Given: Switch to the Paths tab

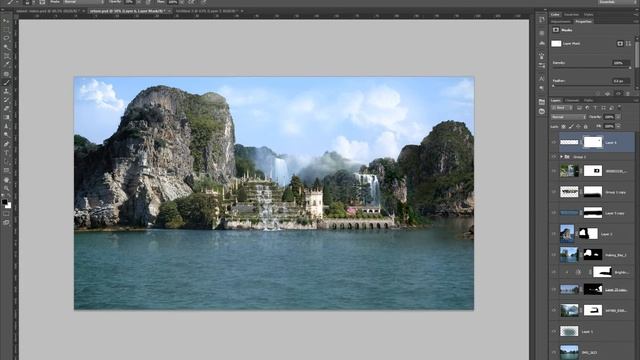Looking at the screenshot, I should coord(588,100).
